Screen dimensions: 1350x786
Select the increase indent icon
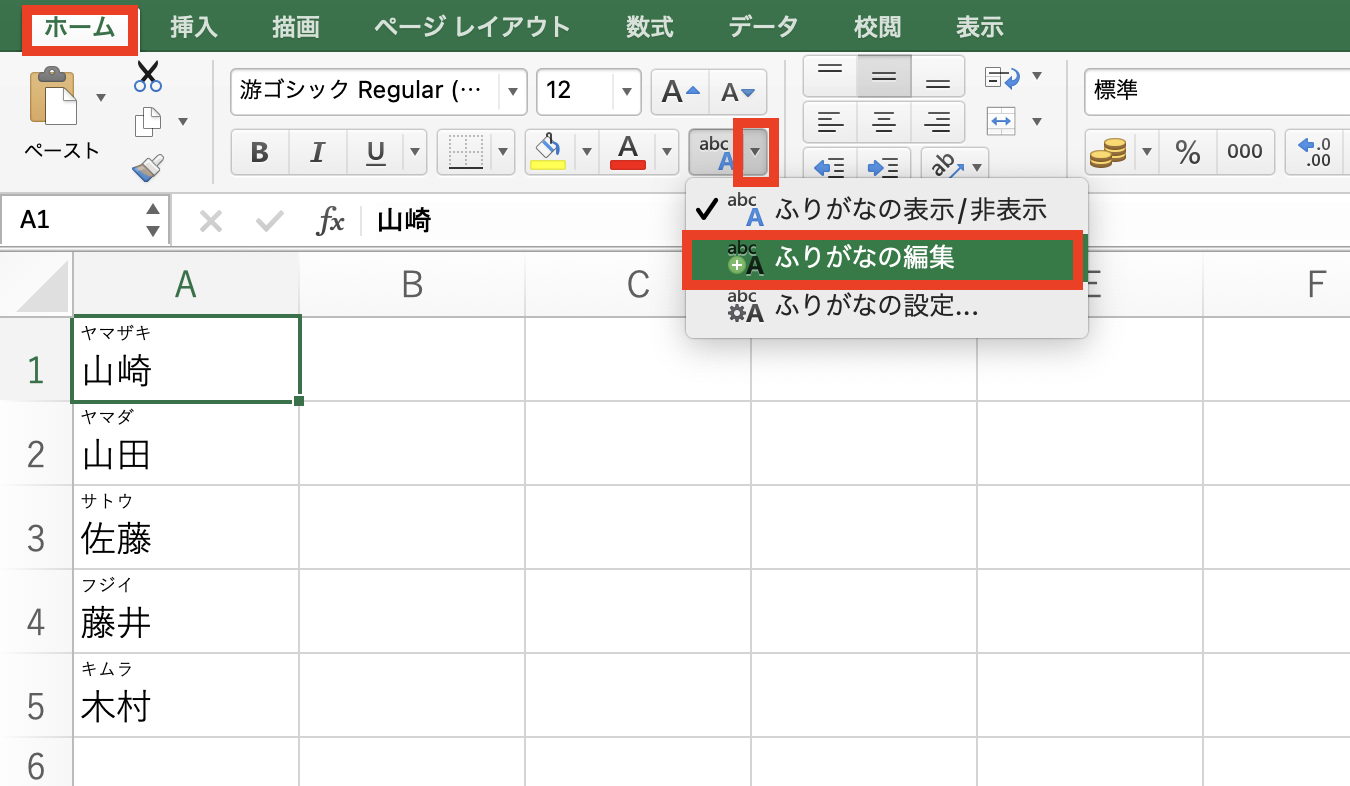pyautogui.click(x=884, y=167)
